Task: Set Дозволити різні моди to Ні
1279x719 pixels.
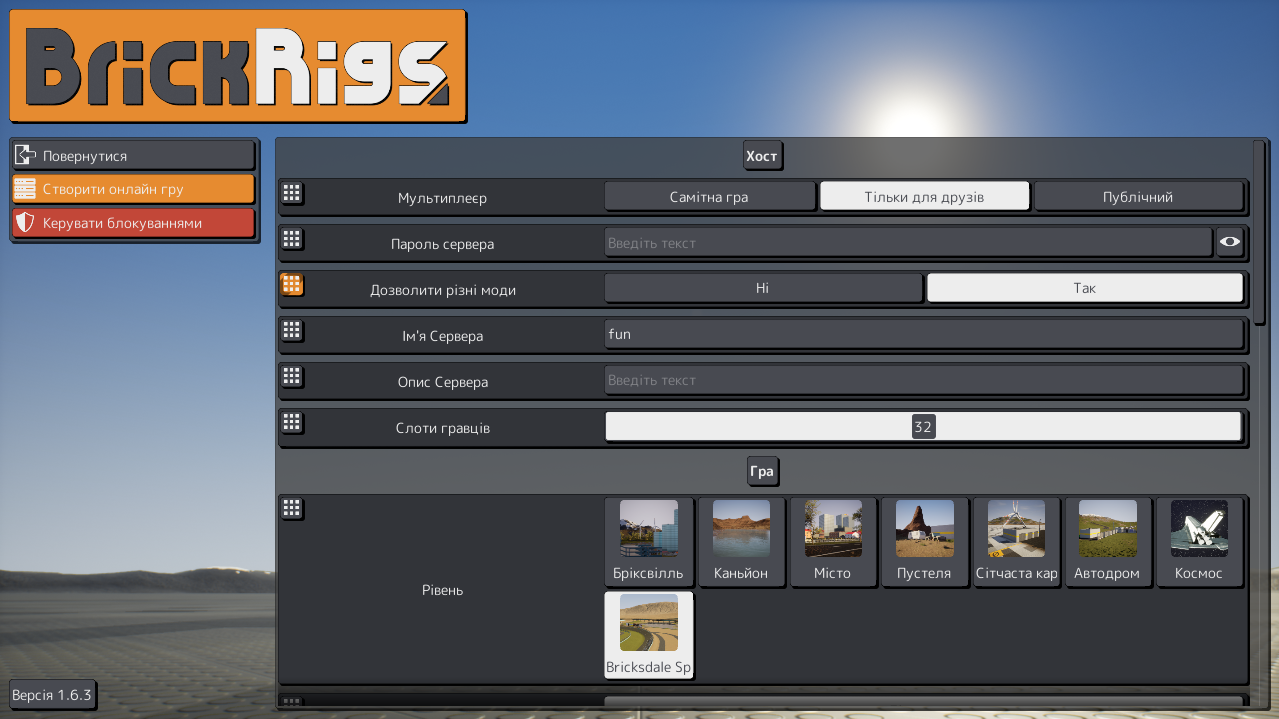Action: point(762,288)
